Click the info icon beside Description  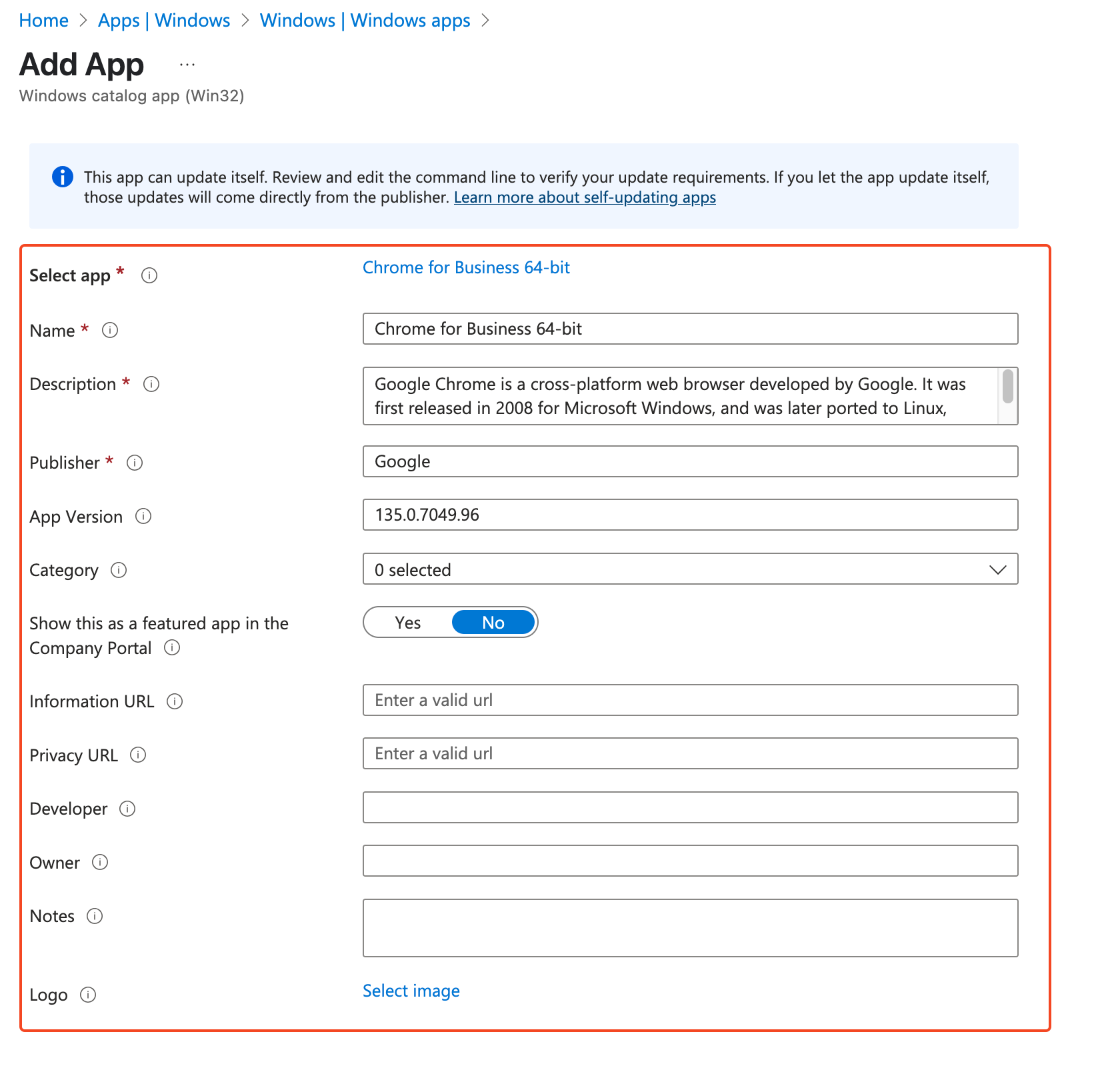coord(151,384)
